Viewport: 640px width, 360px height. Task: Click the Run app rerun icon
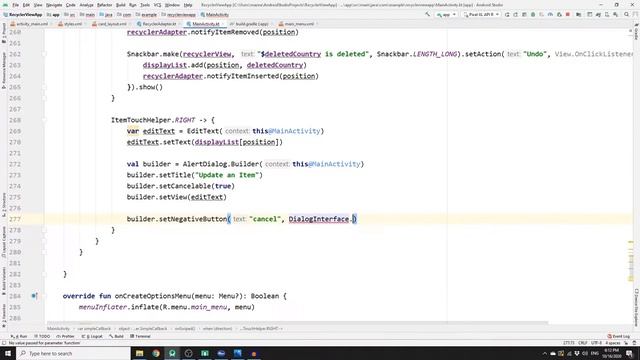click(507, 15)
